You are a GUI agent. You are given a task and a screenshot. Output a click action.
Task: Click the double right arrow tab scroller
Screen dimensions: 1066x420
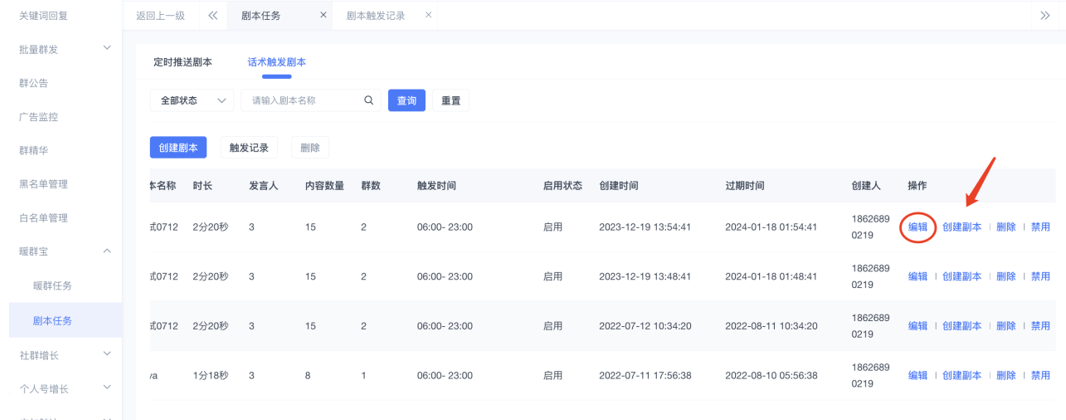pos(1045,15)
